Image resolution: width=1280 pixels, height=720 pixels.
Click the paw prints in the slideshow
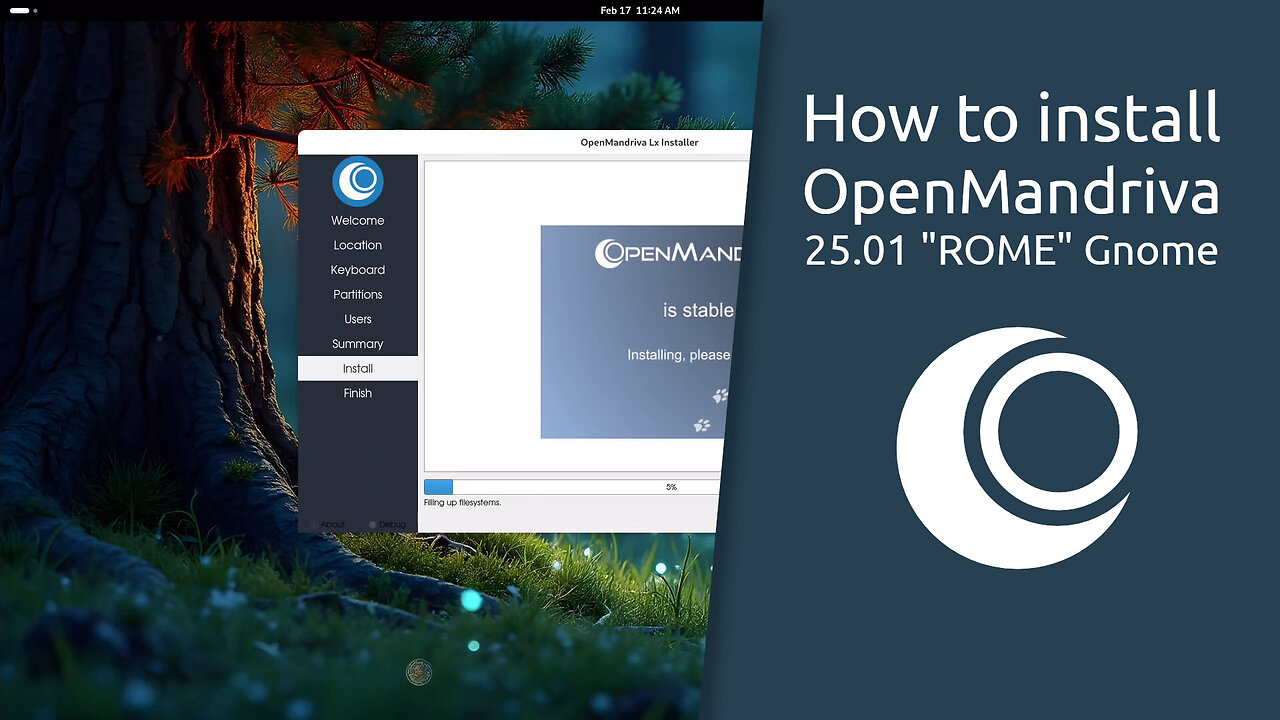coord(711,410)
